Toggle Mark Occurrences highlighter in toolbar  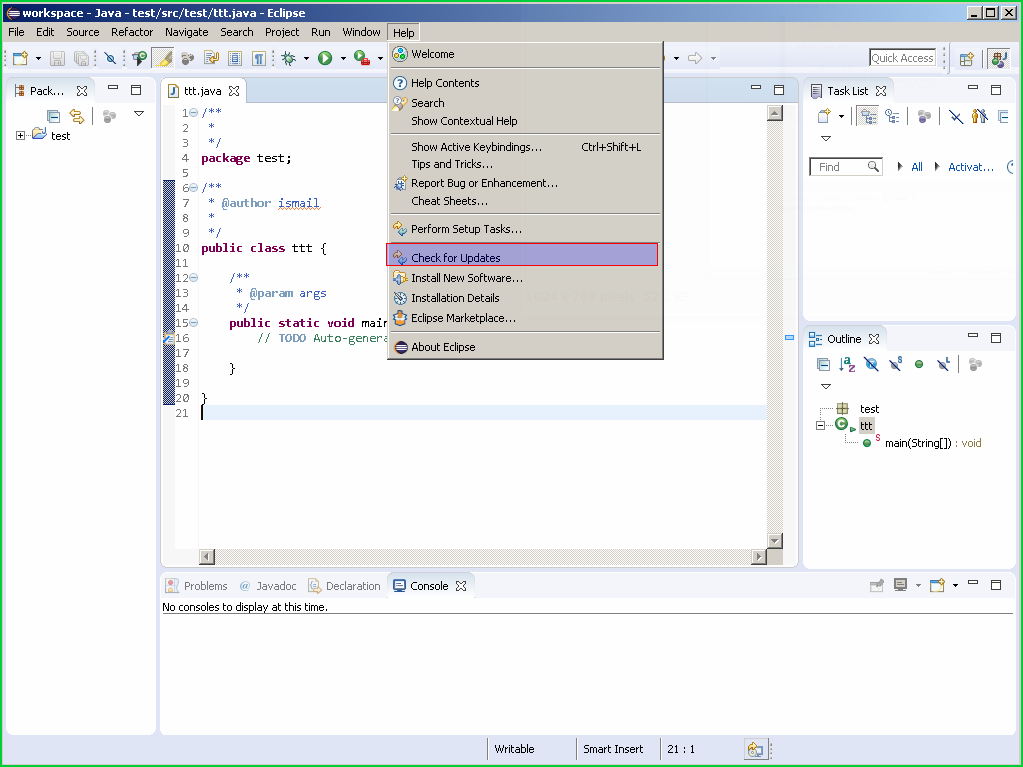coord(162,58)
